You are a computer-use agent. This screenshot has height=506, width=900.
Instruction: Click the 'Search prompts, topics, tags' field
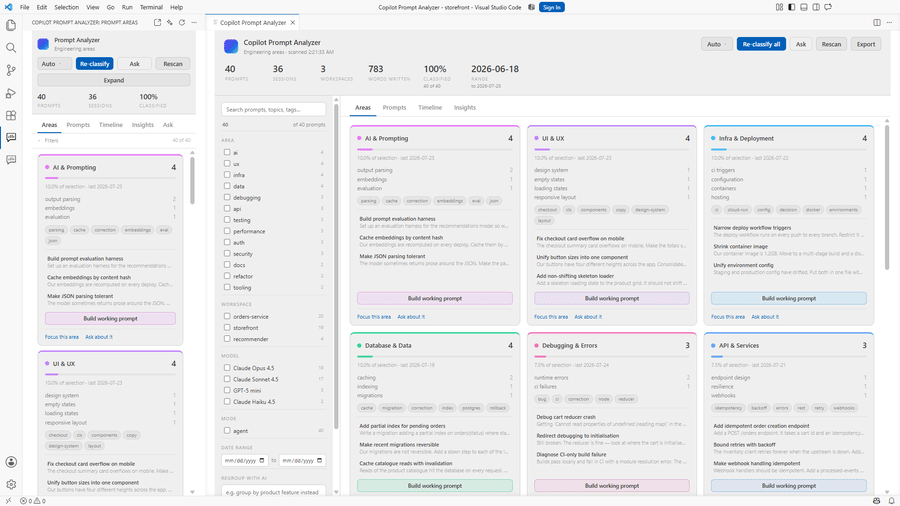(x=274, y=109)
